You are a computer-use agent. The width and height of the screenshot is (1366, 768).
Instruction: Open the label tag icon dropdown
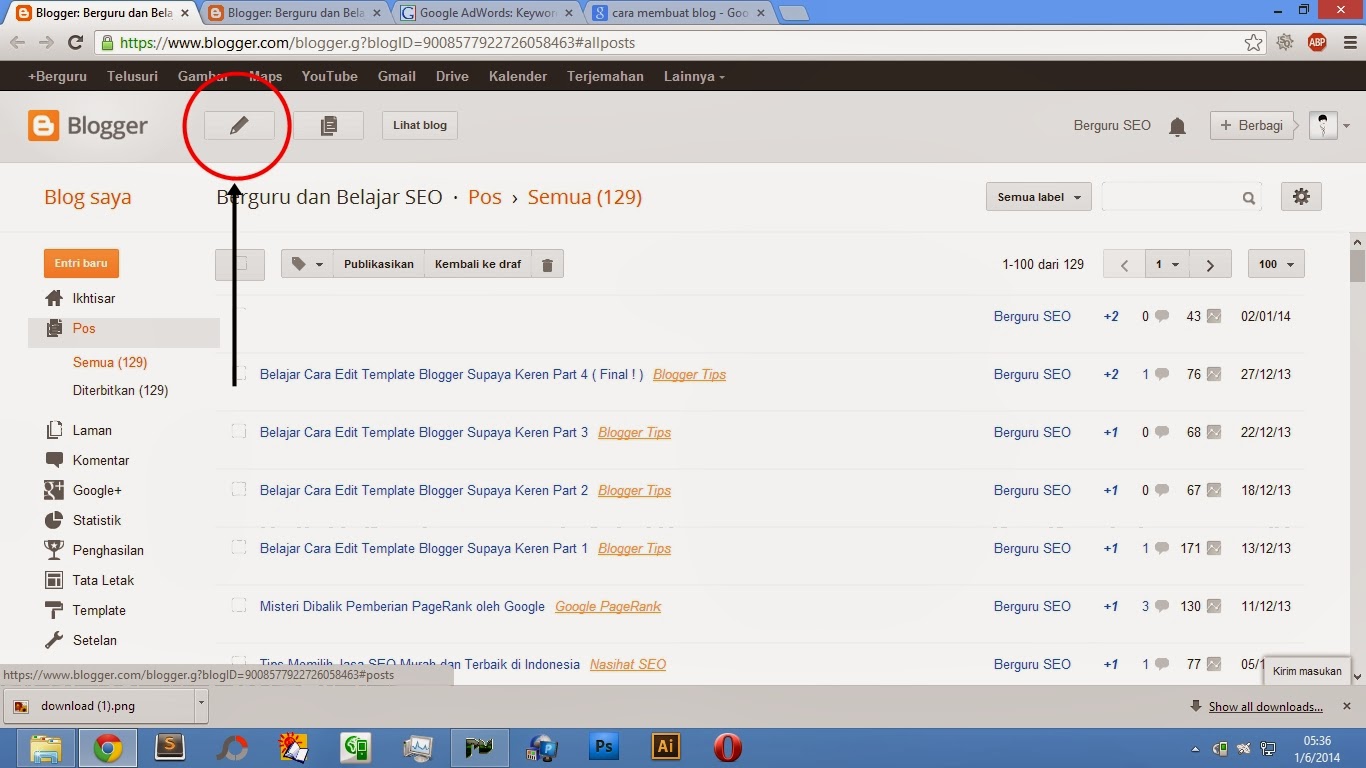tap(307, 264)
